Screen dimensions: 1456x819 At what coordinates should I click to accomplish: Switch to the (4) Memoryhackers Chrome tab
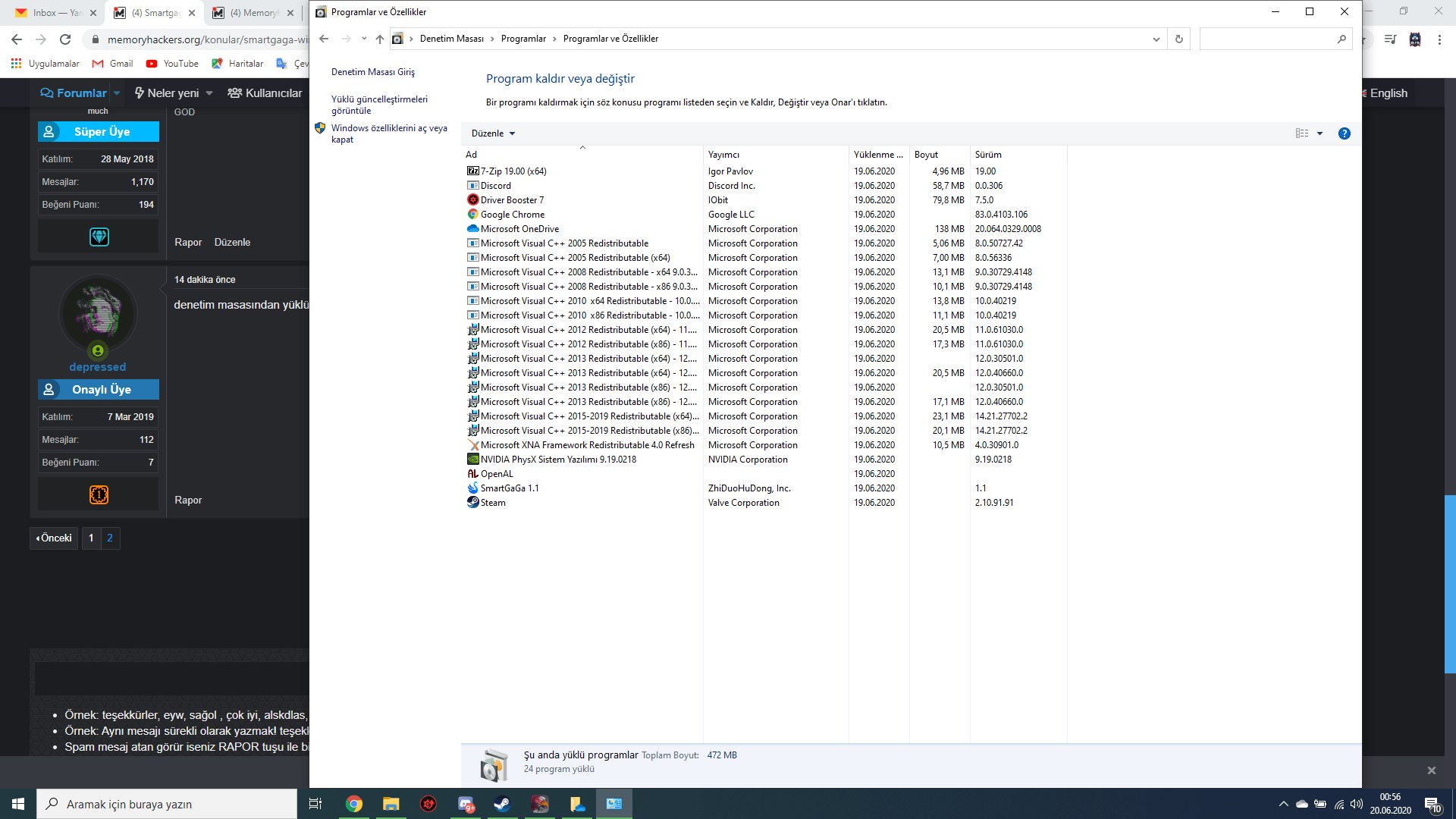click(253, 13)
